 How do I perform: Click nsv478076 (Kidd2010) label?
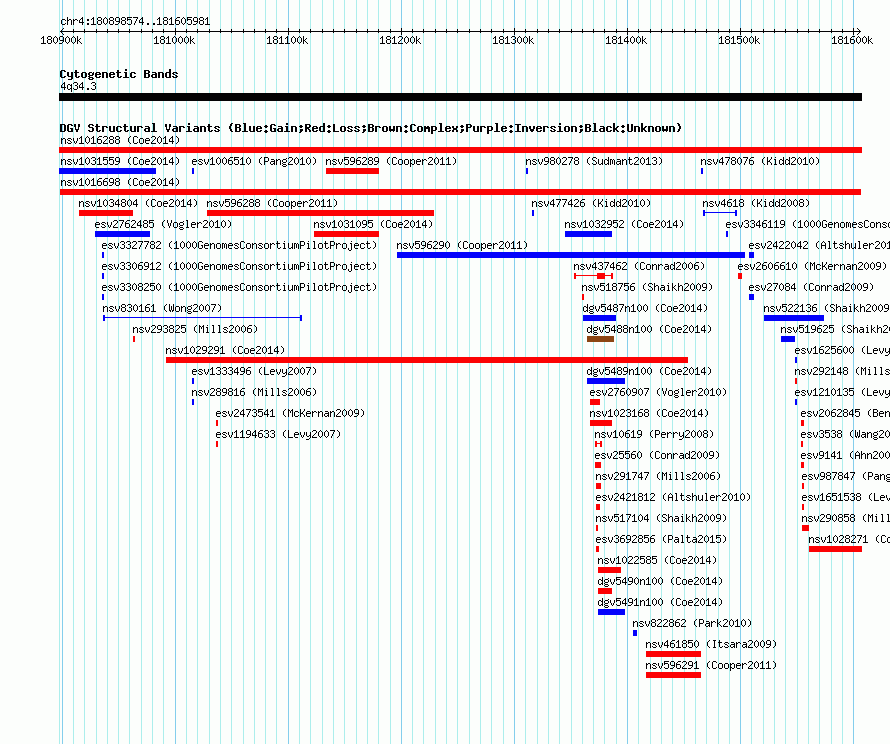point(760,161)
